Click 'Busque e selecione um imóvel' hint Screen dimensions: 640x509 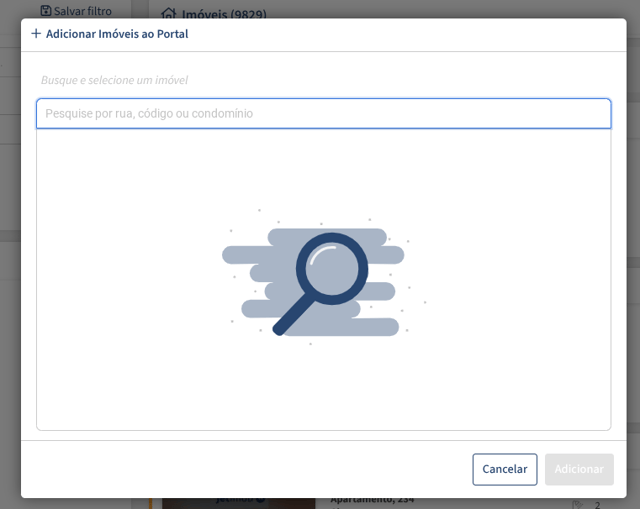(114, 80)
